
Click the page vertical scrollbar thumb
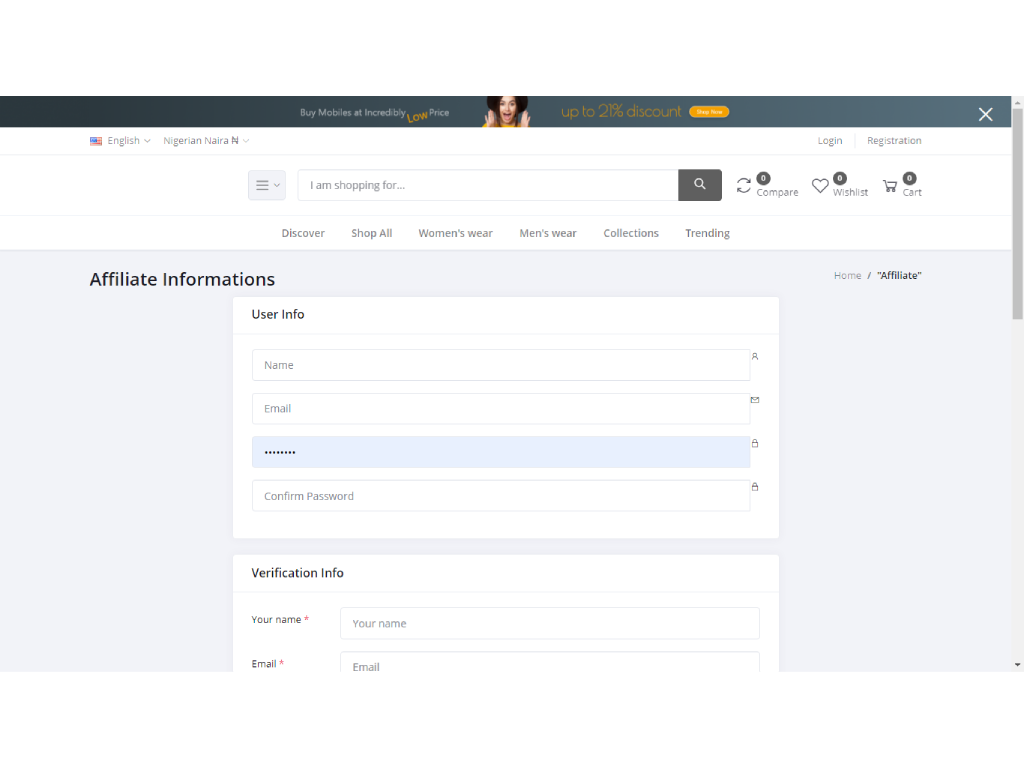point(1017,210)
